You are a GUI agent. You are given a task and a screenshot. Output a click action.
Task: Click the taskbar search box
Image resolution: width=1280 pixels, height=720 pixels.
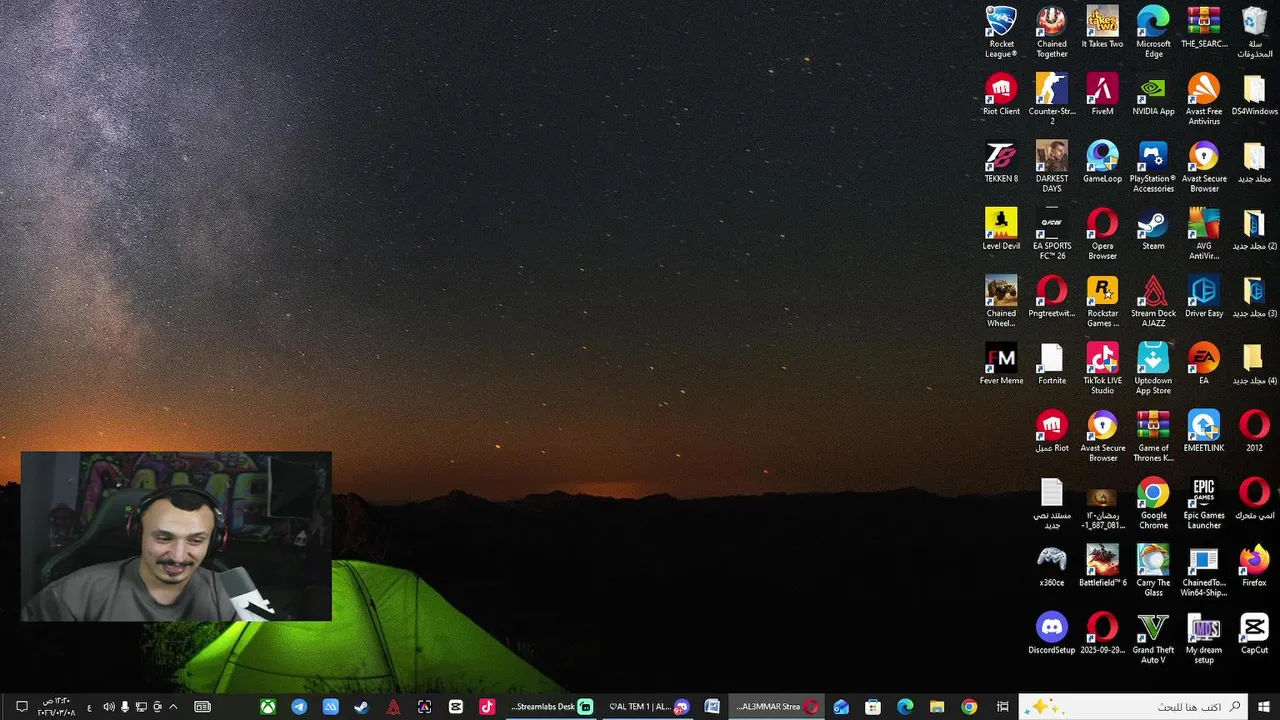click(1134, 707)
